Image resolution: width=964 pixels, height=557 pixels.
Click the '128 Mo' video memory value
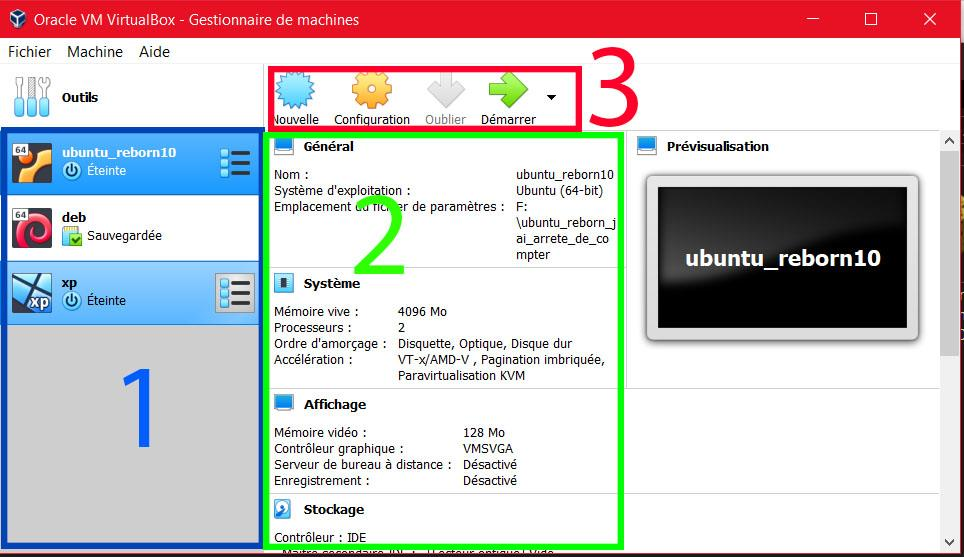tap(484, 433)
